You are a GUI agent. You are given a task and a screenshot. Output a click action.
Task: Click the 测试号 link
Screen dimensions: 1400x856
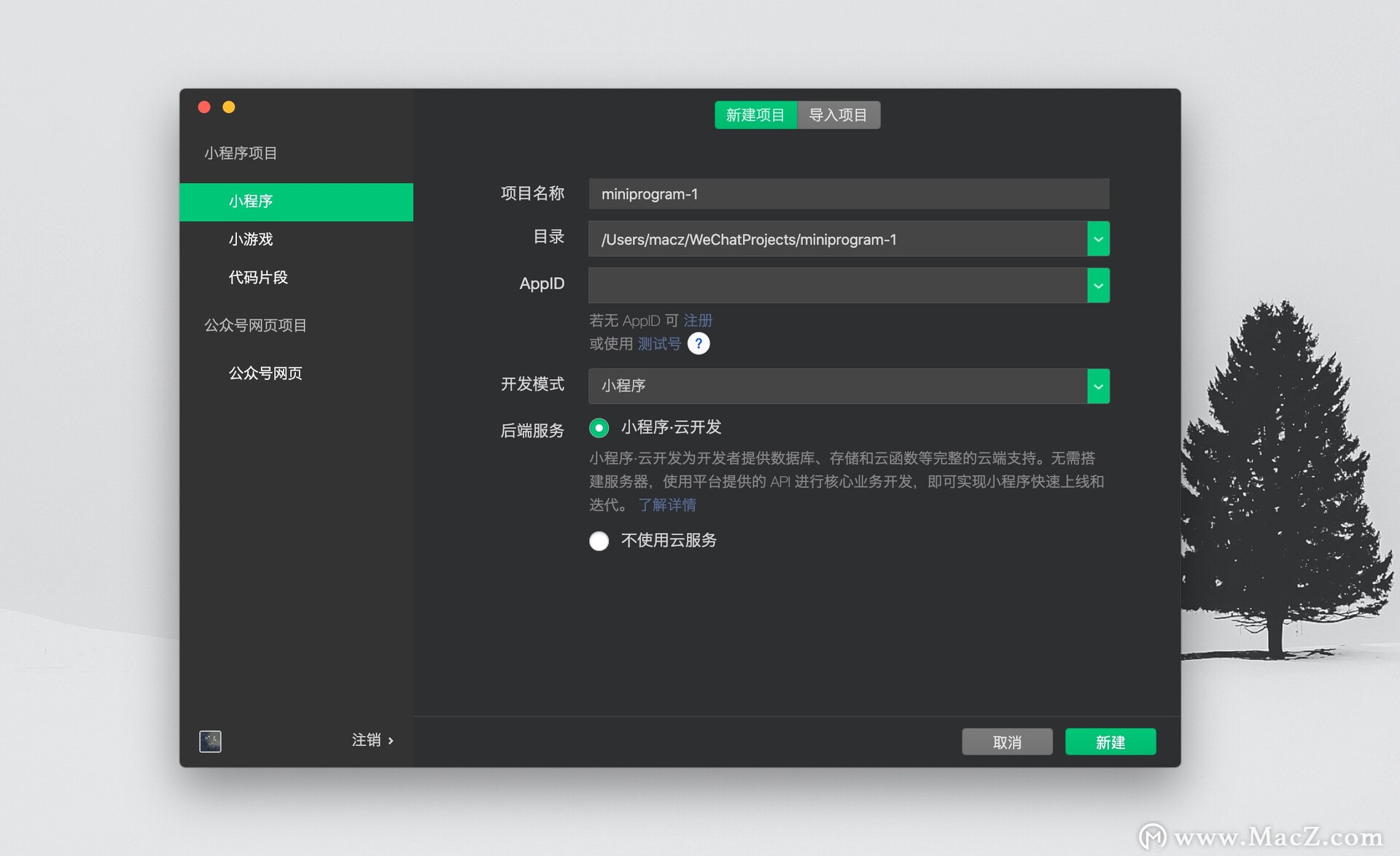click(658, 343)
